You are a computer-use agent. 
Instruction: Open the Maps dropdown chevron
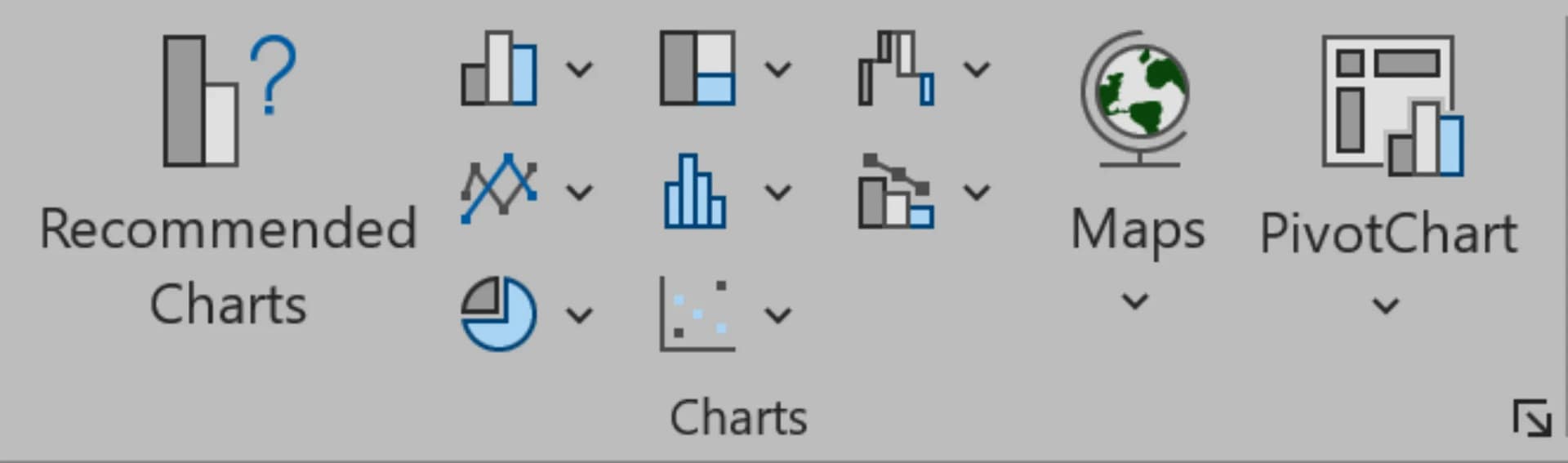(1135, 301)
